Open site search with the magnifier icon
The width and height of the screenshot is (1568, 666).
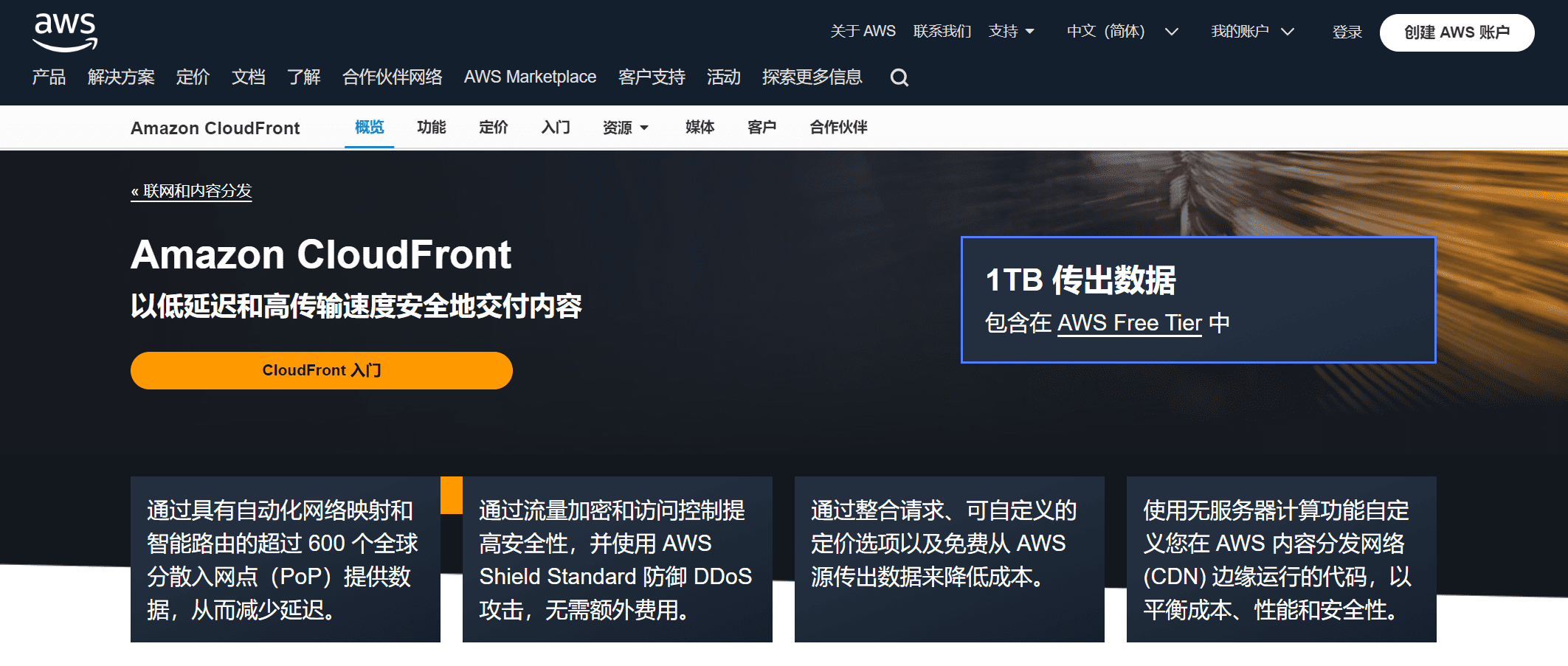[898, 77]
